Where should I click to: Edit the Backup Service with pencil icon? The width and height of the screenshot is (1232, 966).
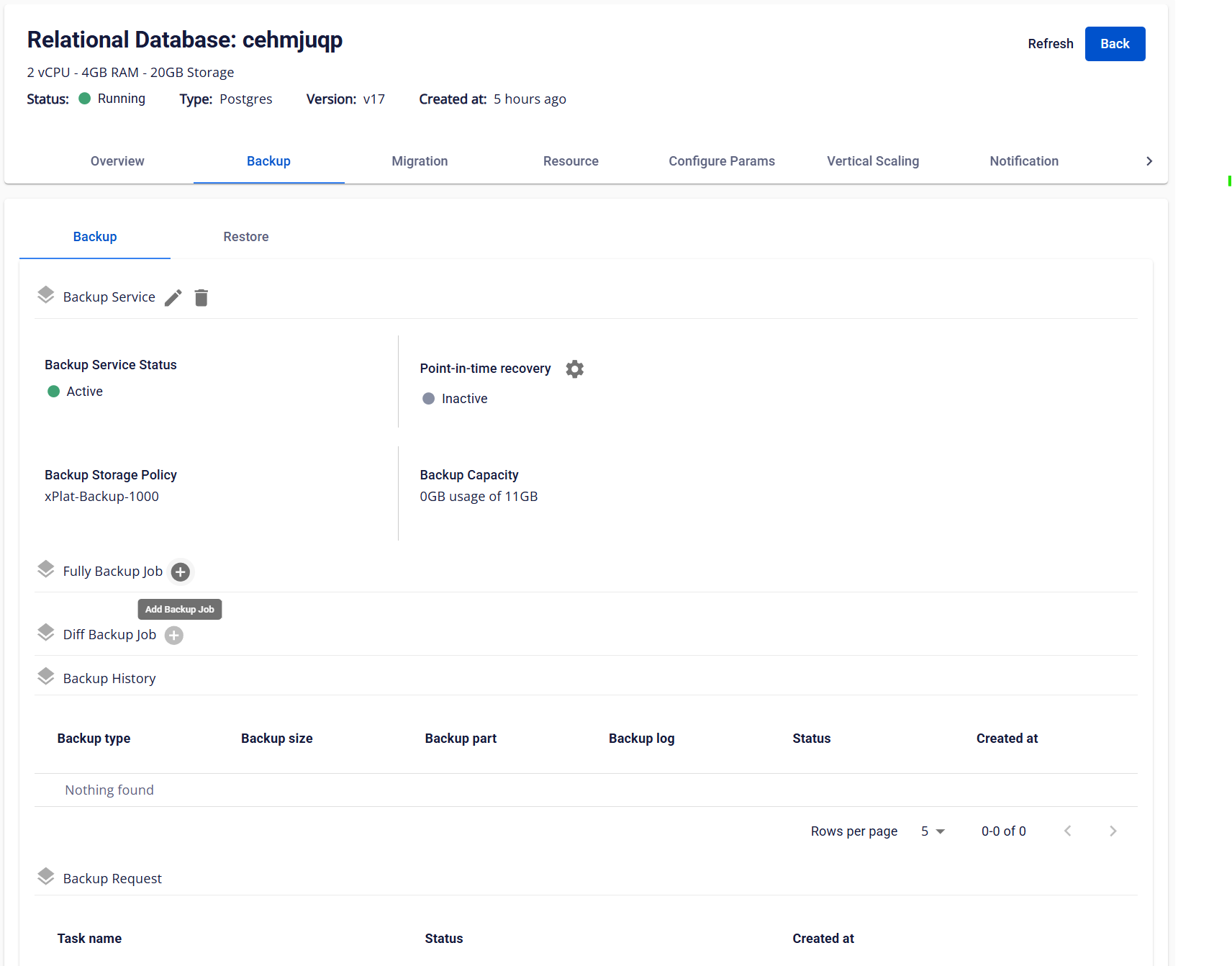click(173, 298)
